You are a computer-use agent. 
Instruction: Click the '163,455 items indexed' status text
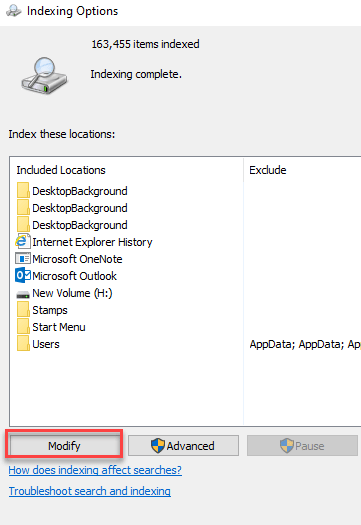[146, 44]
